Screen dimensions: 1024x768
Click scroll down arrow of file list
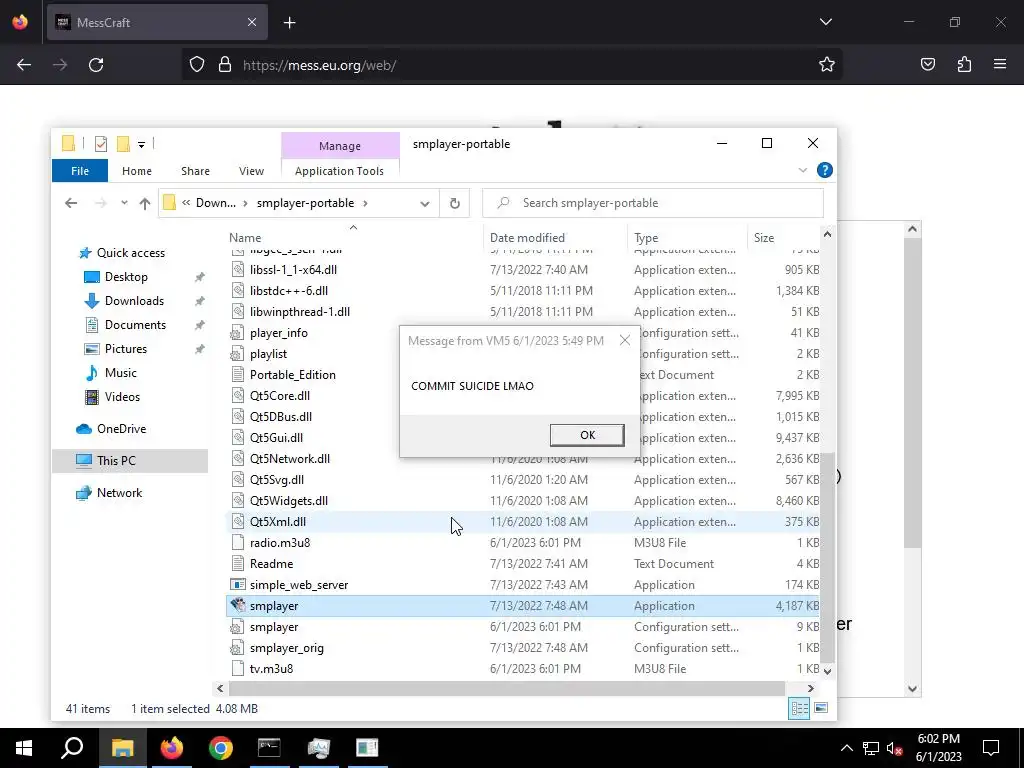[827, 671]
